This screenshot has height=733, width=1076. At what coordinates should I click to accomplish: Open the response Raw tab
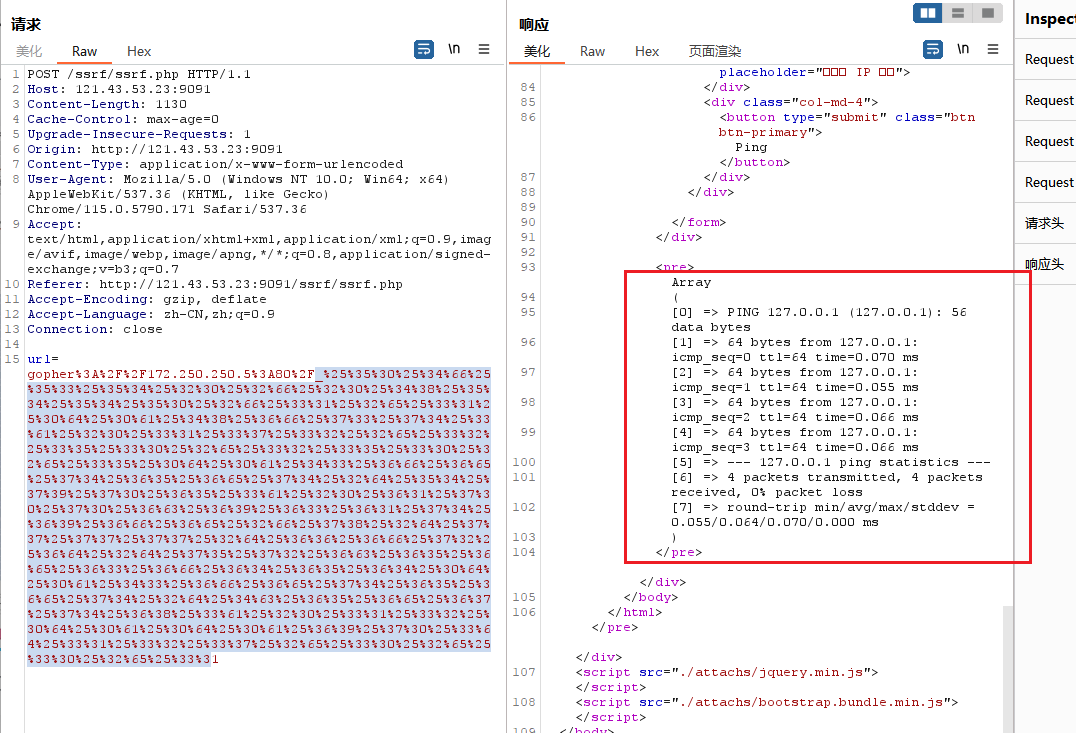pos(592,51)
